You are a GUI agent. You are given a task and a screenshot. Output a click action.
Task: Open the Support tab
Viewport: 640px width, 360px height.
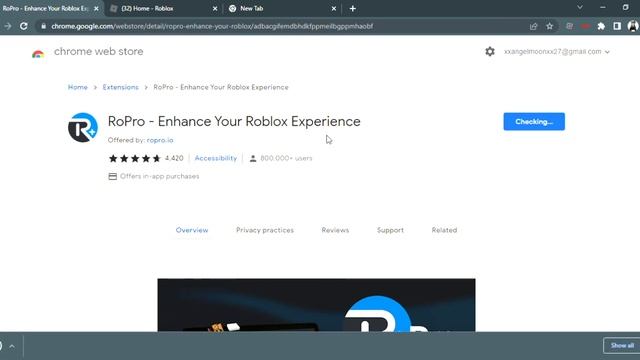pyautogui.click(x=390, y=230)
